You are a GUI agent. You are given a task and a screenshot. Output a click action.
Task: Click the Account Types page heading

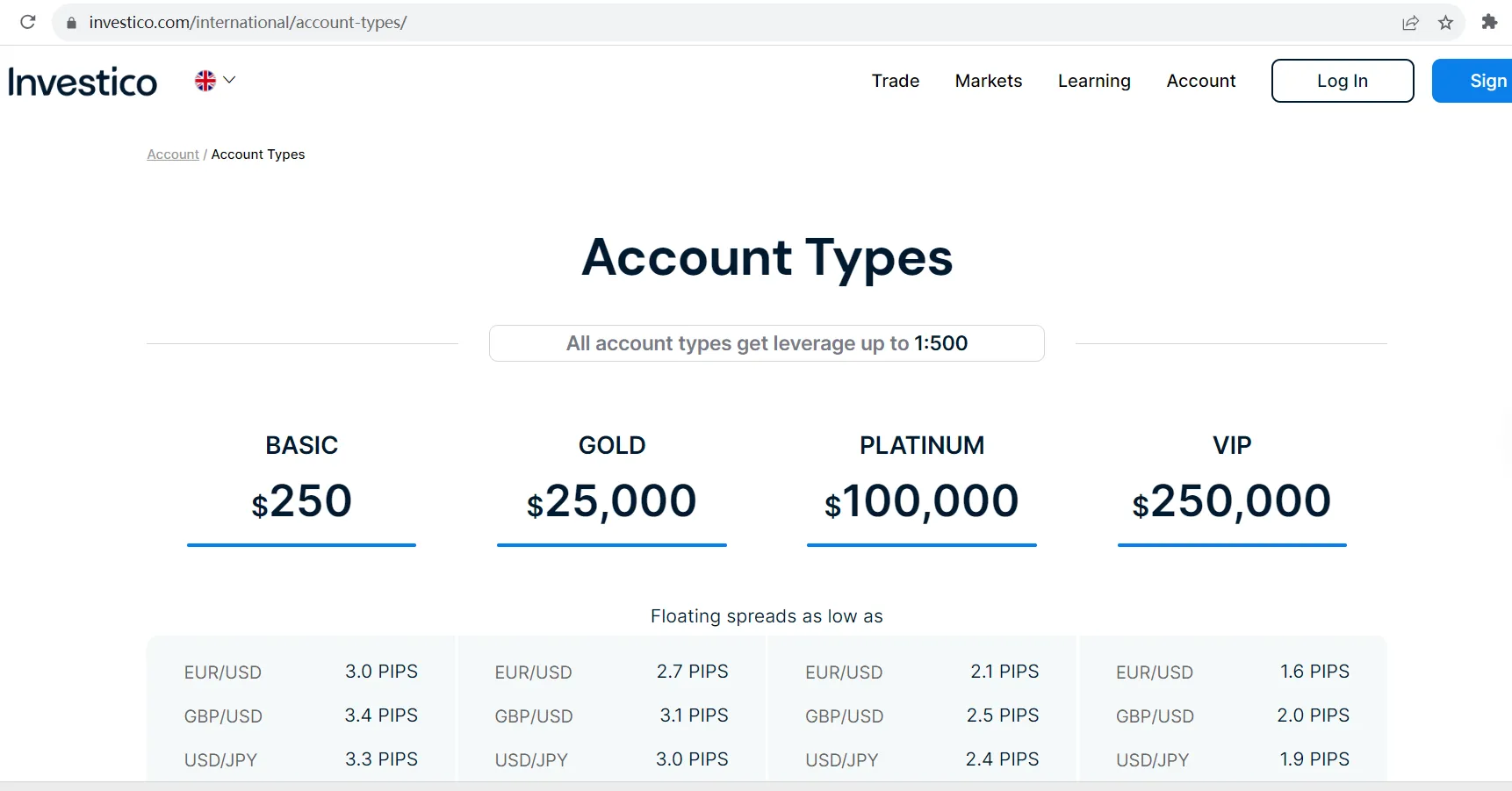point(767,258)
